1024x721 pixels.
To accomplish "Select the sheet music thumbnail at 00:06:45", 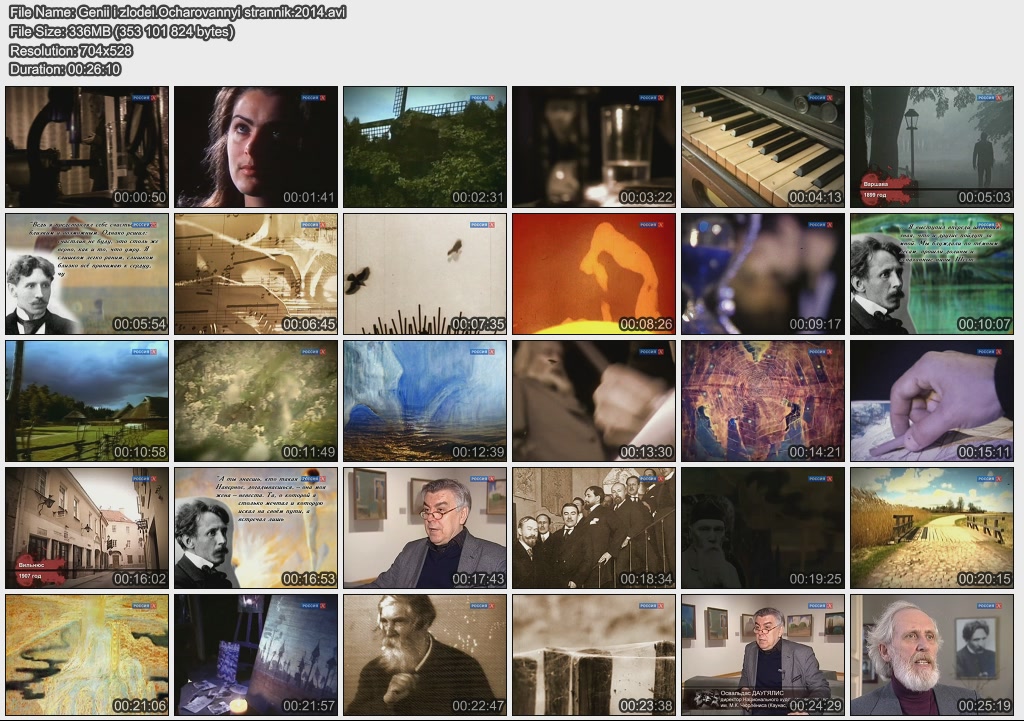I will [256, 273].
